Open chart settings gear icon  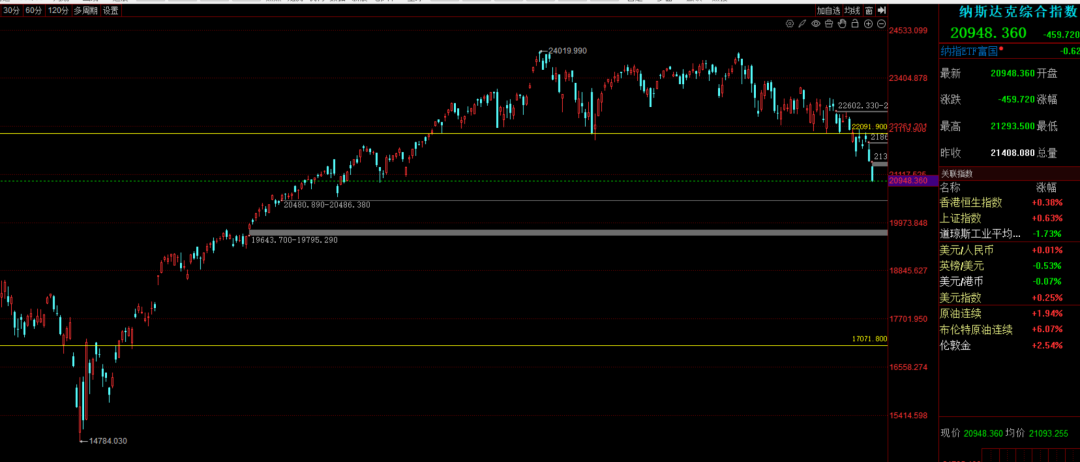(790, 24)
